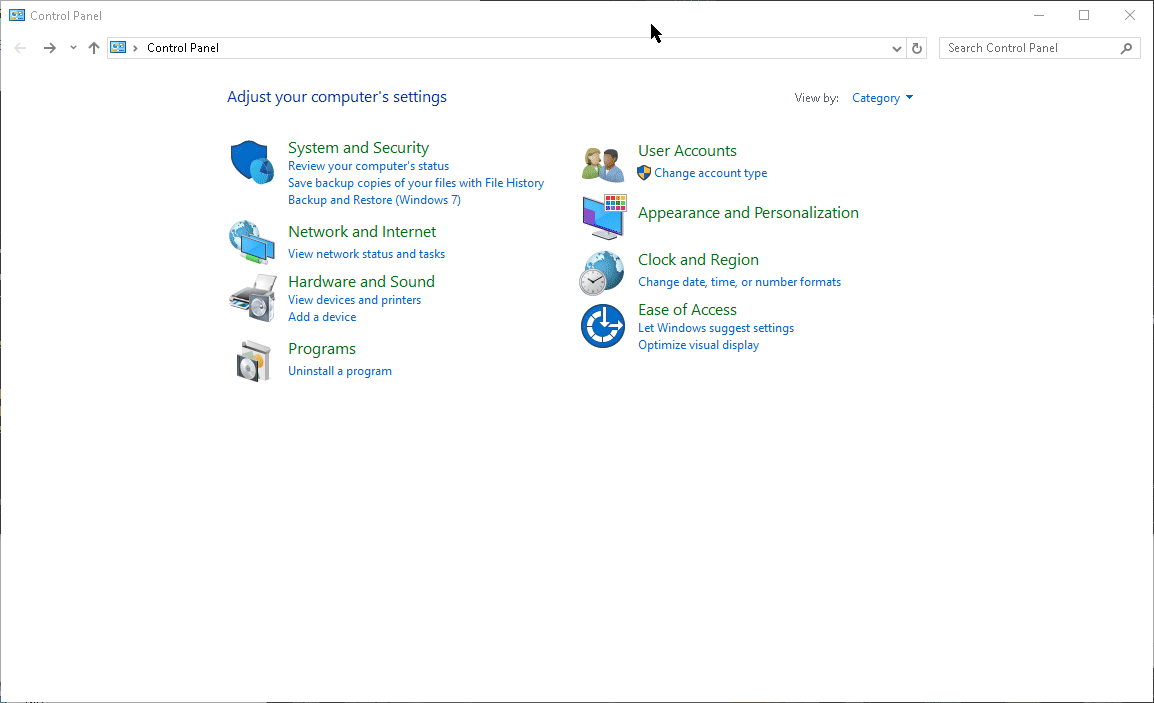Click the search magnifier icon
Viewport: 1154px width, 703px height.
[1126, 48]
